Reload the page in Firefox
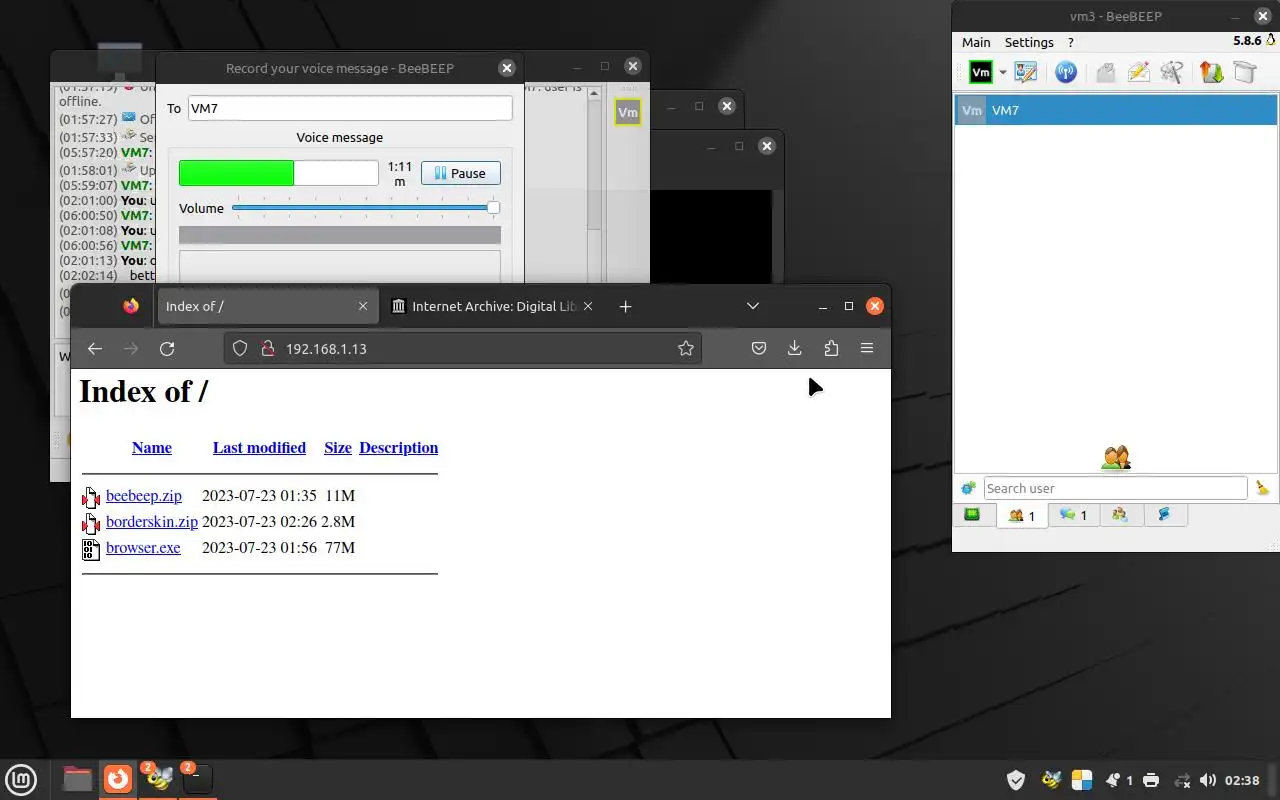The image size is (1280, 800). click(167, 348)
